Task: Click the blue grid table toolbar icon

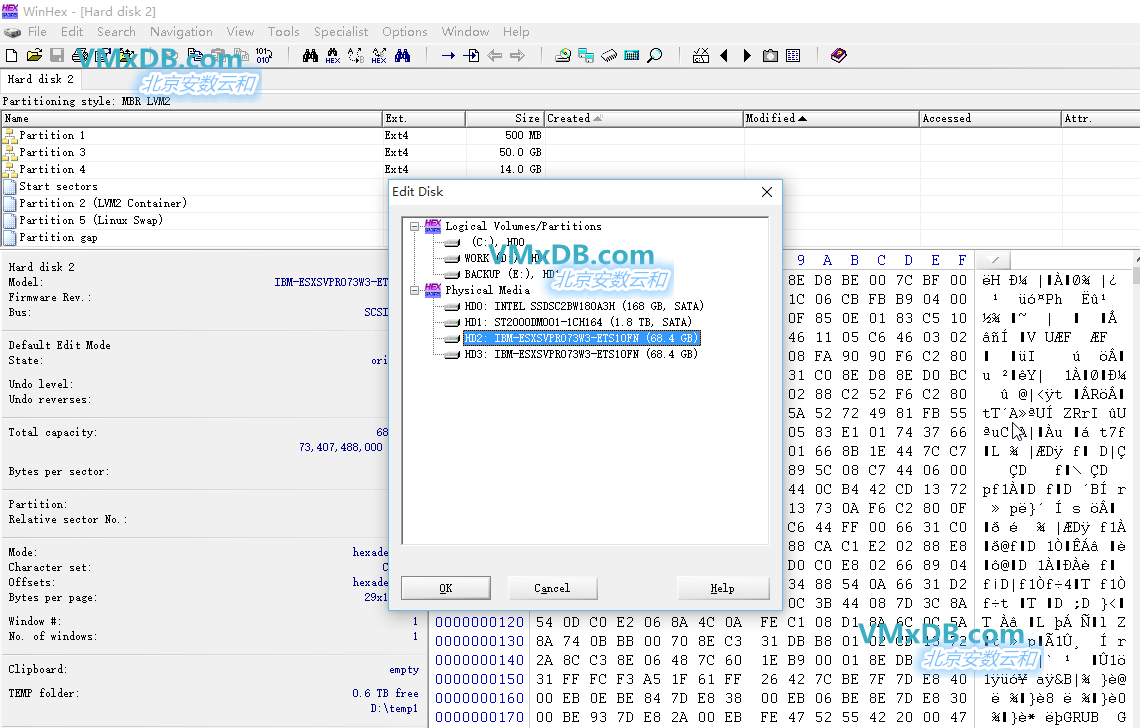Action: tap(793, 55)
